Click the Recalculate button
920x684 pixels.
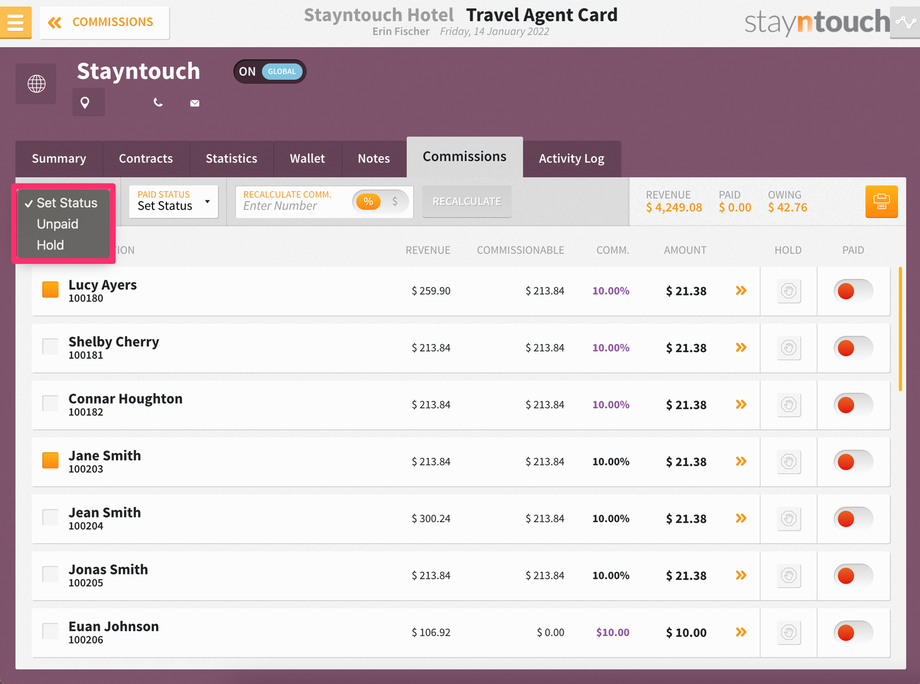(466, 202)
